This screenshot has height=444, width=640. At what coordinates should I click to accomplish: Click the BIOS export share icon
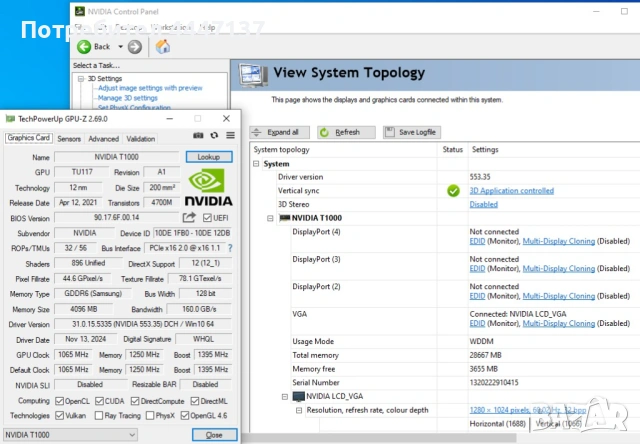click(189, 217)
